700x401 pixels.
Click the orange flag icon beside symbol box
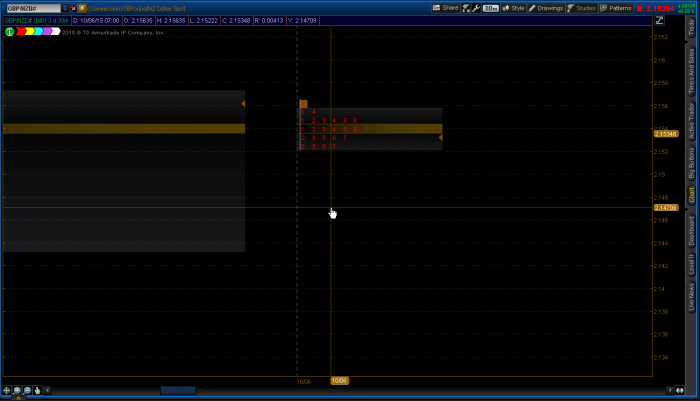coord(80,8)
